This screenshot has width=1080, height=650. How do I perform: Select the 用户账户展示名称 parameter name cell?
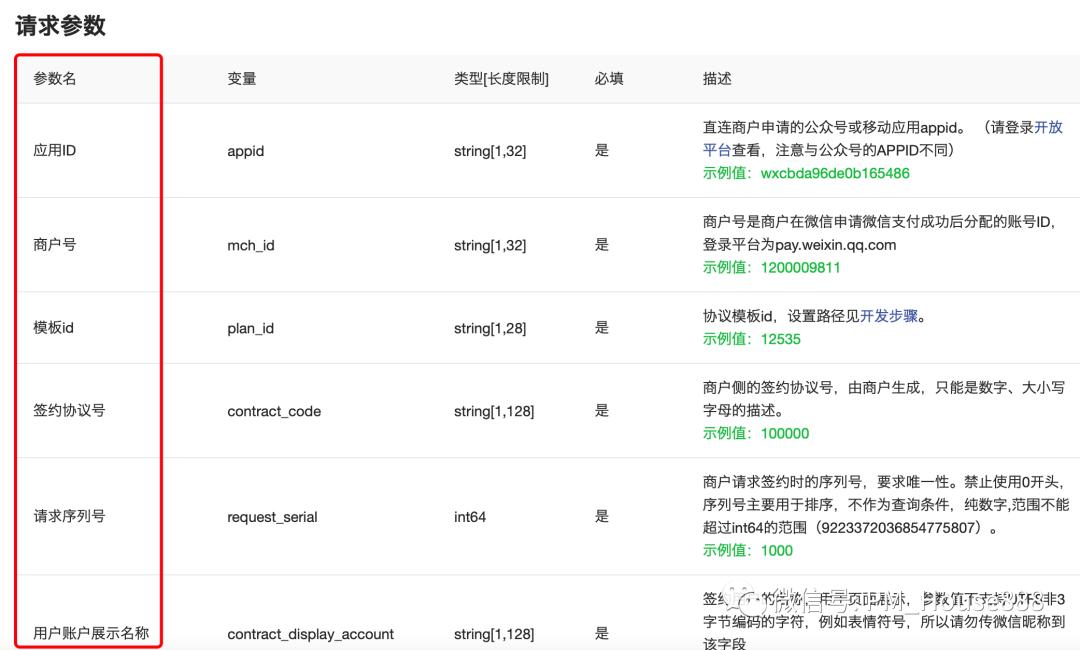(91, 633)
